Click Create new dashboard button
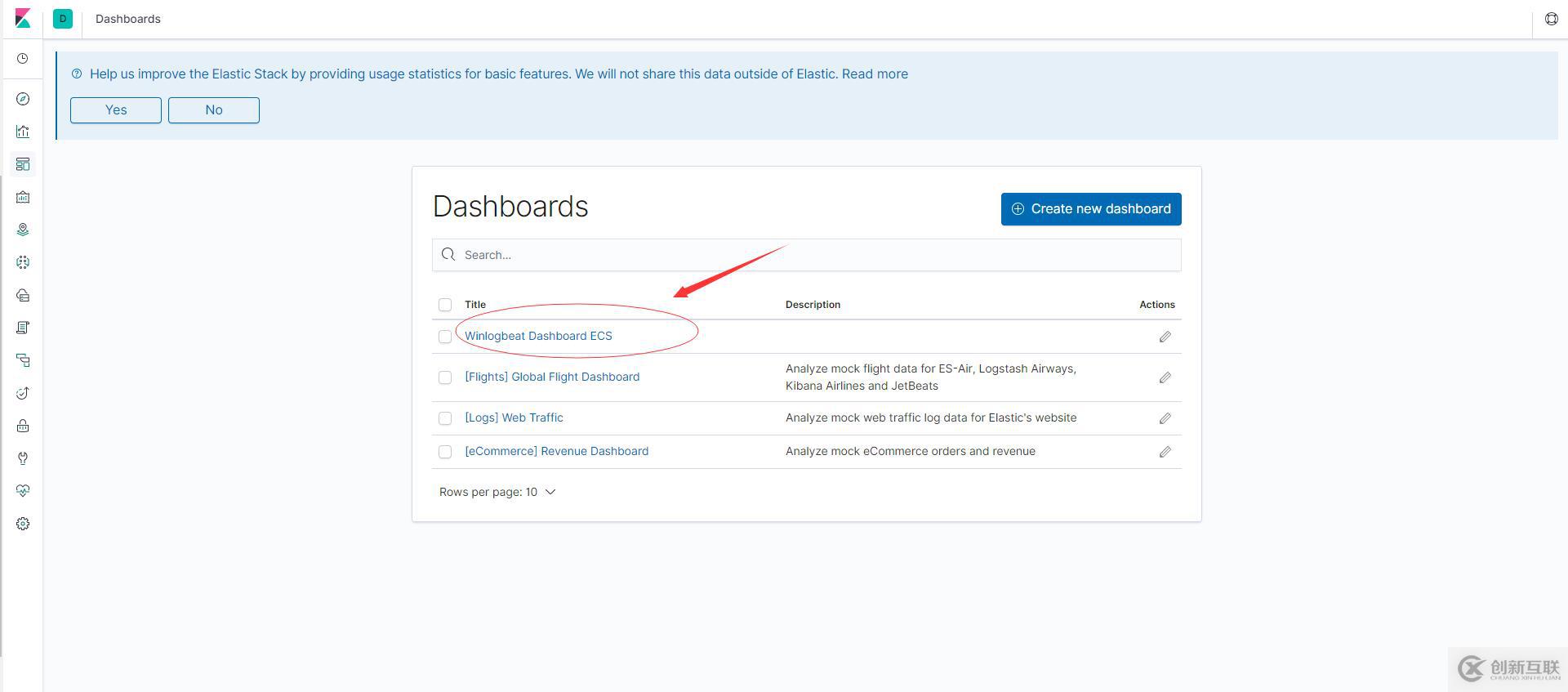 1091,209
